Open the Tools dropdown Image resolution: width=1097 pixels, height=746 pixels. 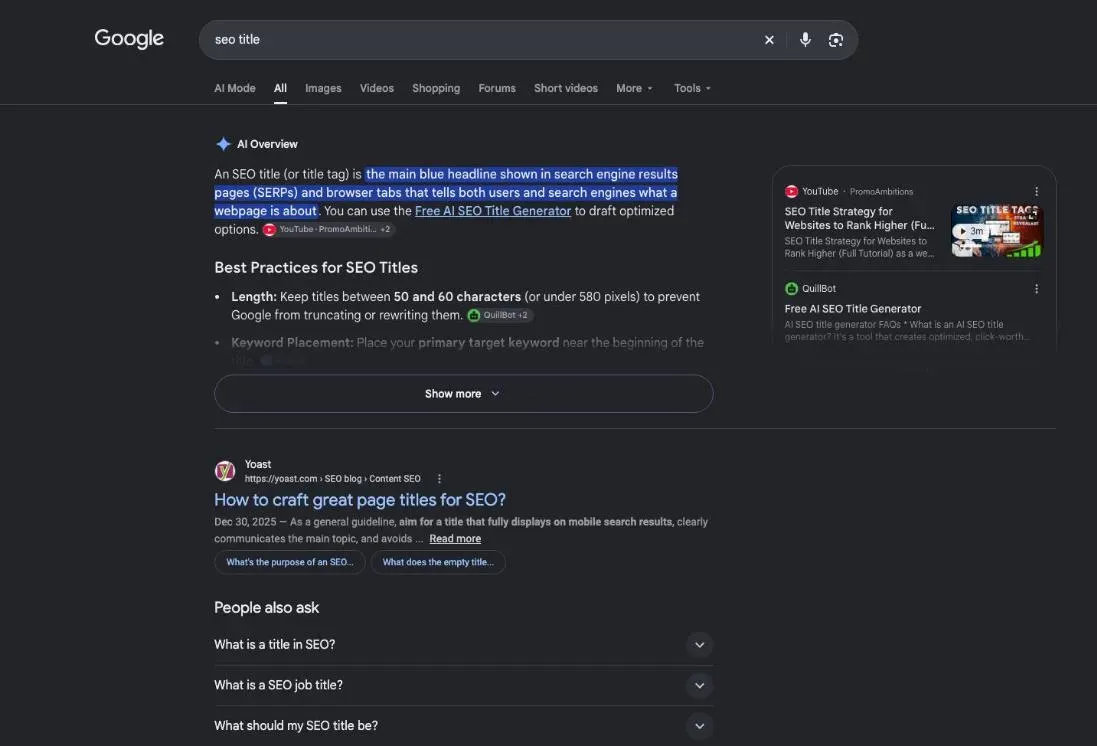(692, 88)
